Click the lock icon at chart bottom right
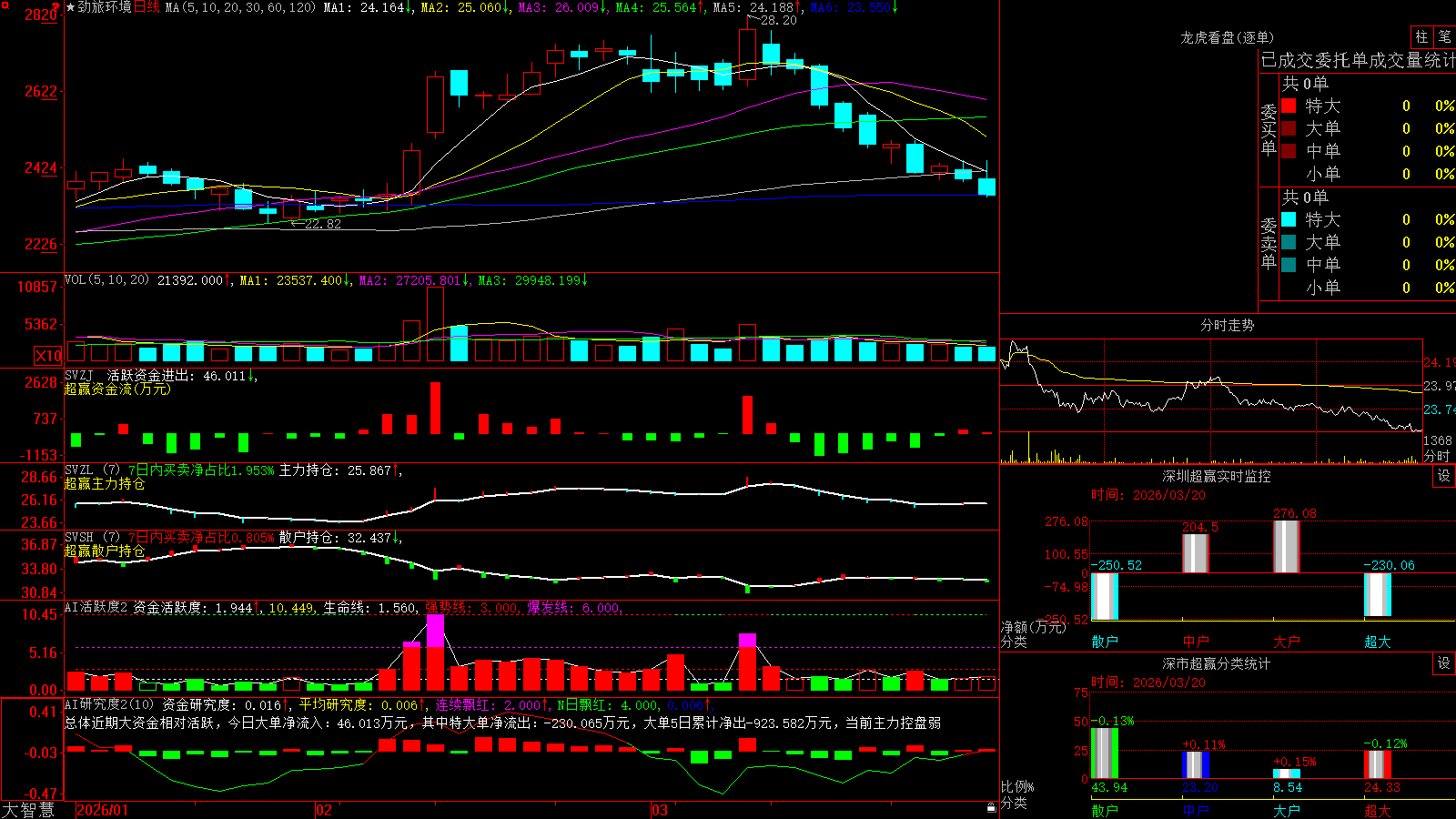 tap(991, 808)
